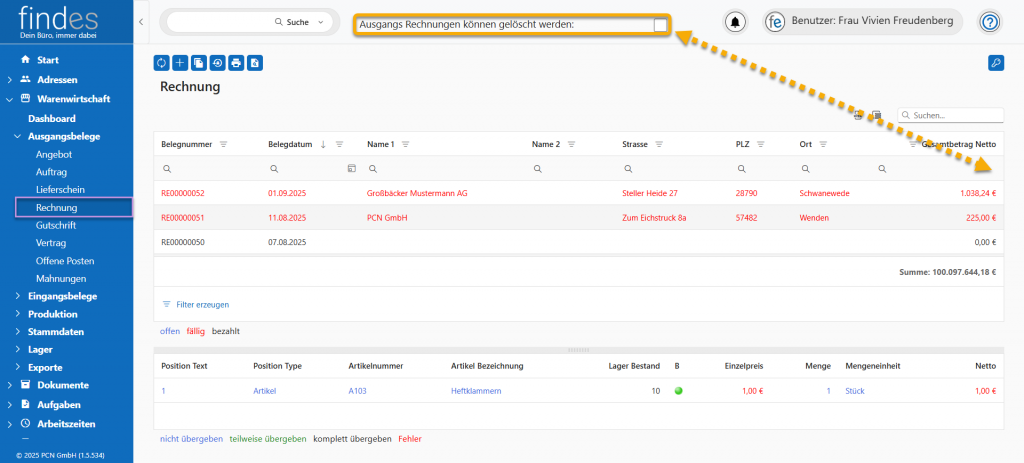Click the refresh icon in the toolbar
Image resolution: width=1024 pixels, height=463 pixels.
click(x=162, y=63)
